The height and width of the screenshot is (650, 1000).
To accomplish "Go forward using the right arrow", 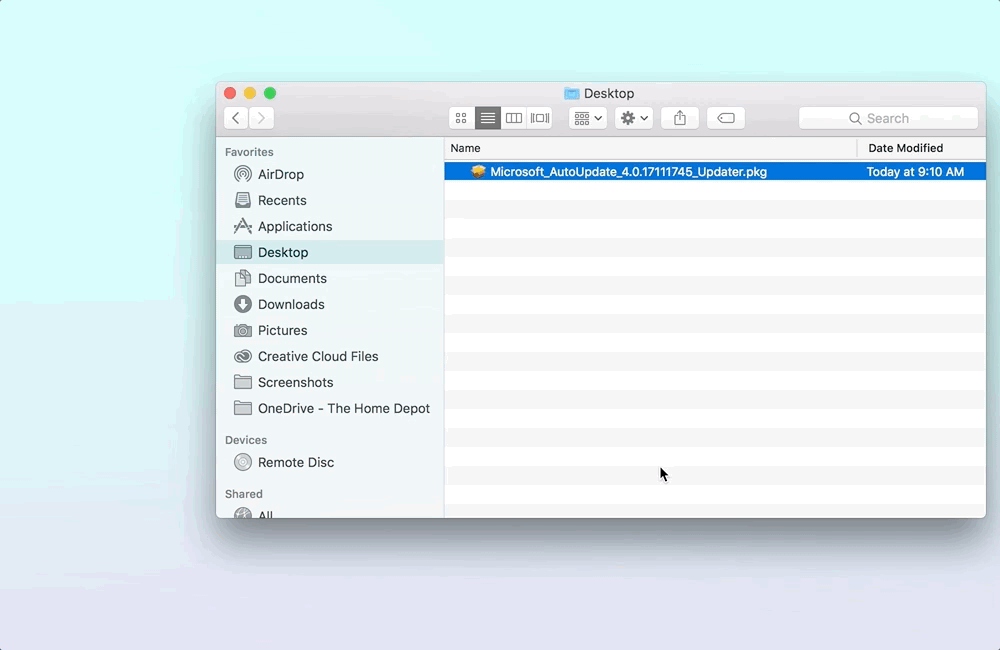I will point(261,118).
